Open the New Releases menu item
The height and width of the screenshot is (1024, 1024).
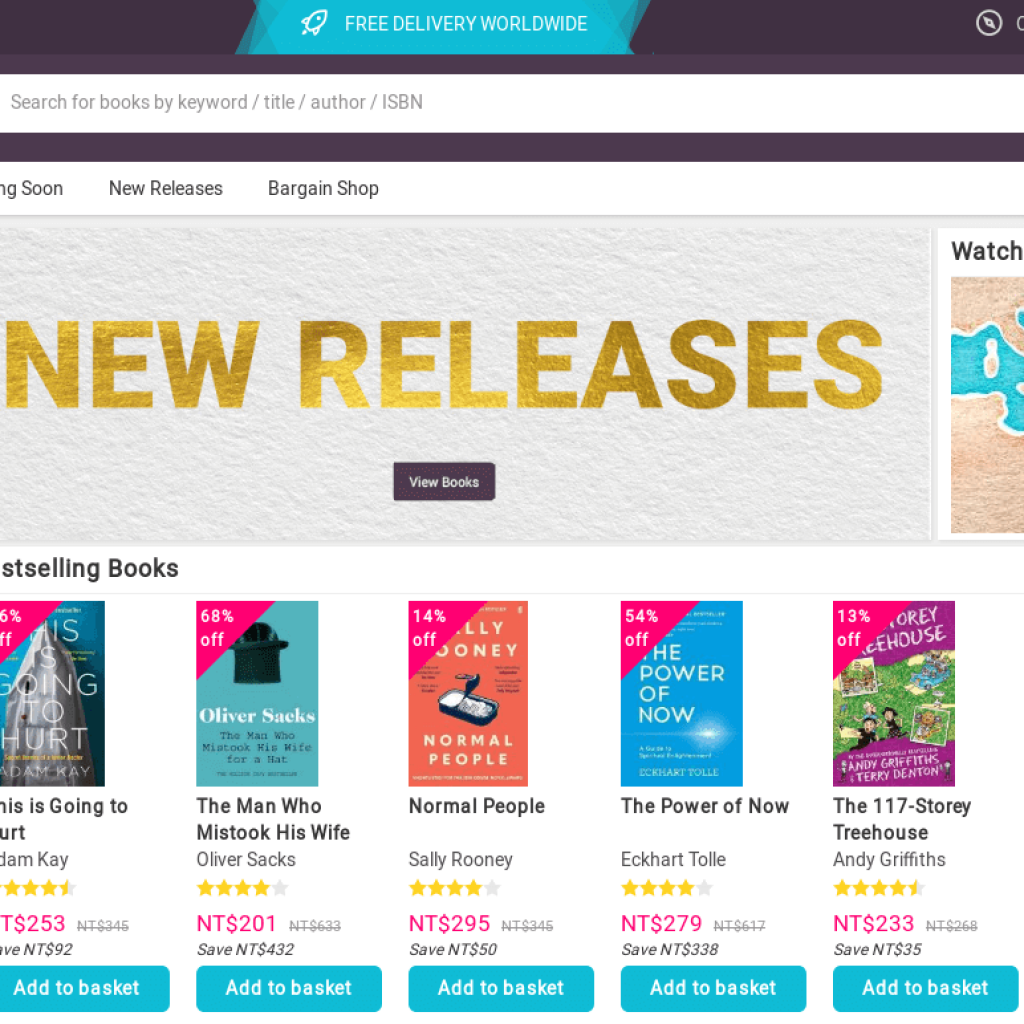click(x=166, y=188)
